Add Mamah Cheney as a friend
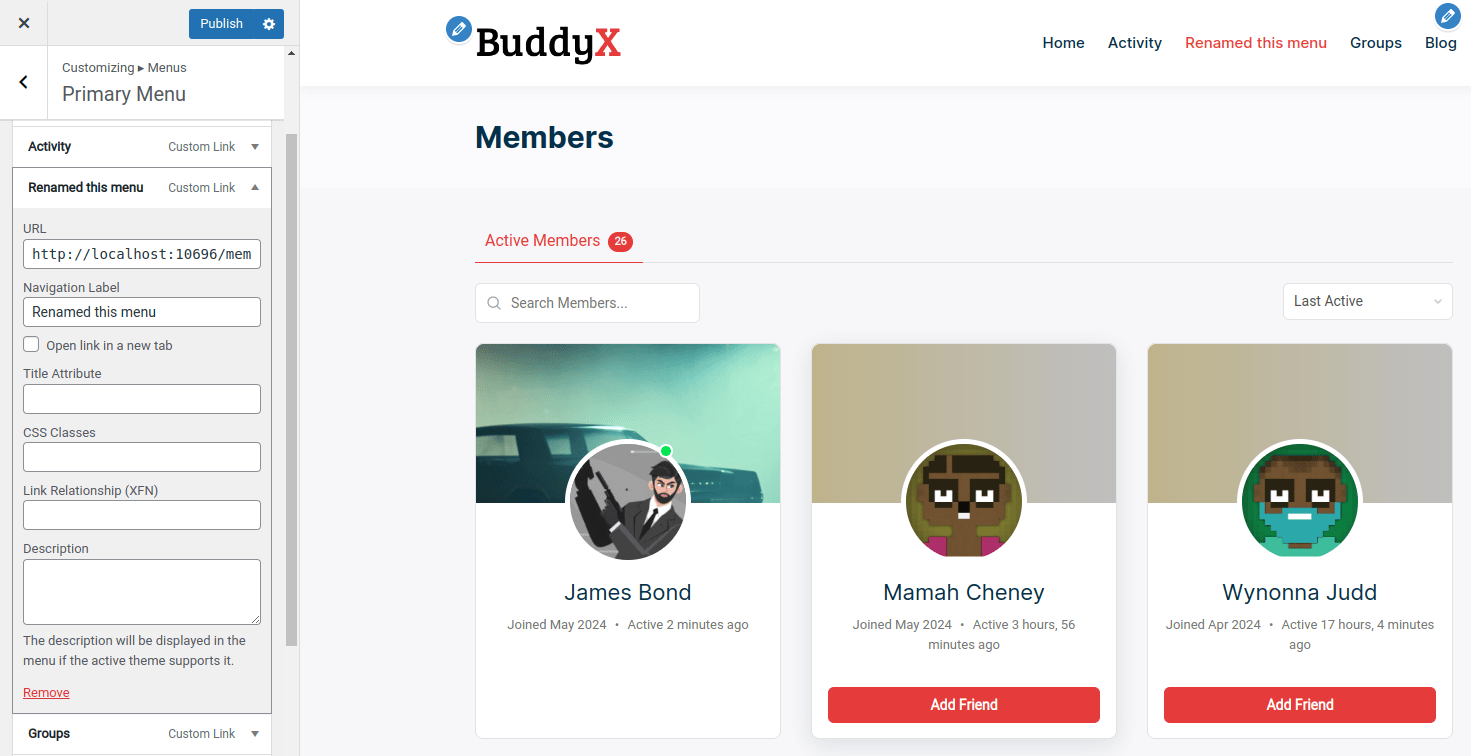1471x756 pixels. (x=964, y=705)
